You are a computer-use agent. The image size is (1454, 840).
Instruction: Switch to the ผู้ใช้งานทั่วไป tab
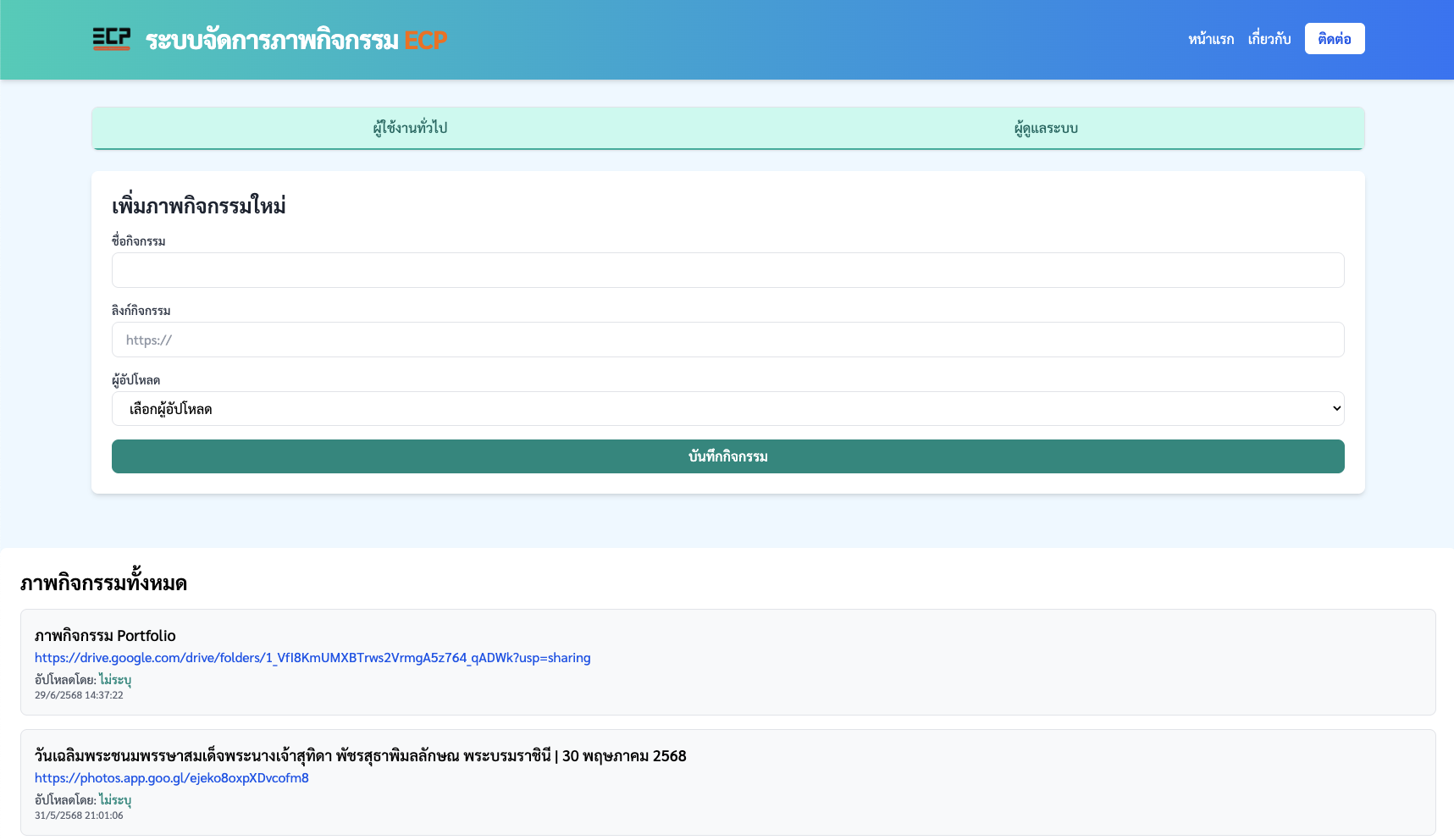click(410, 128)
